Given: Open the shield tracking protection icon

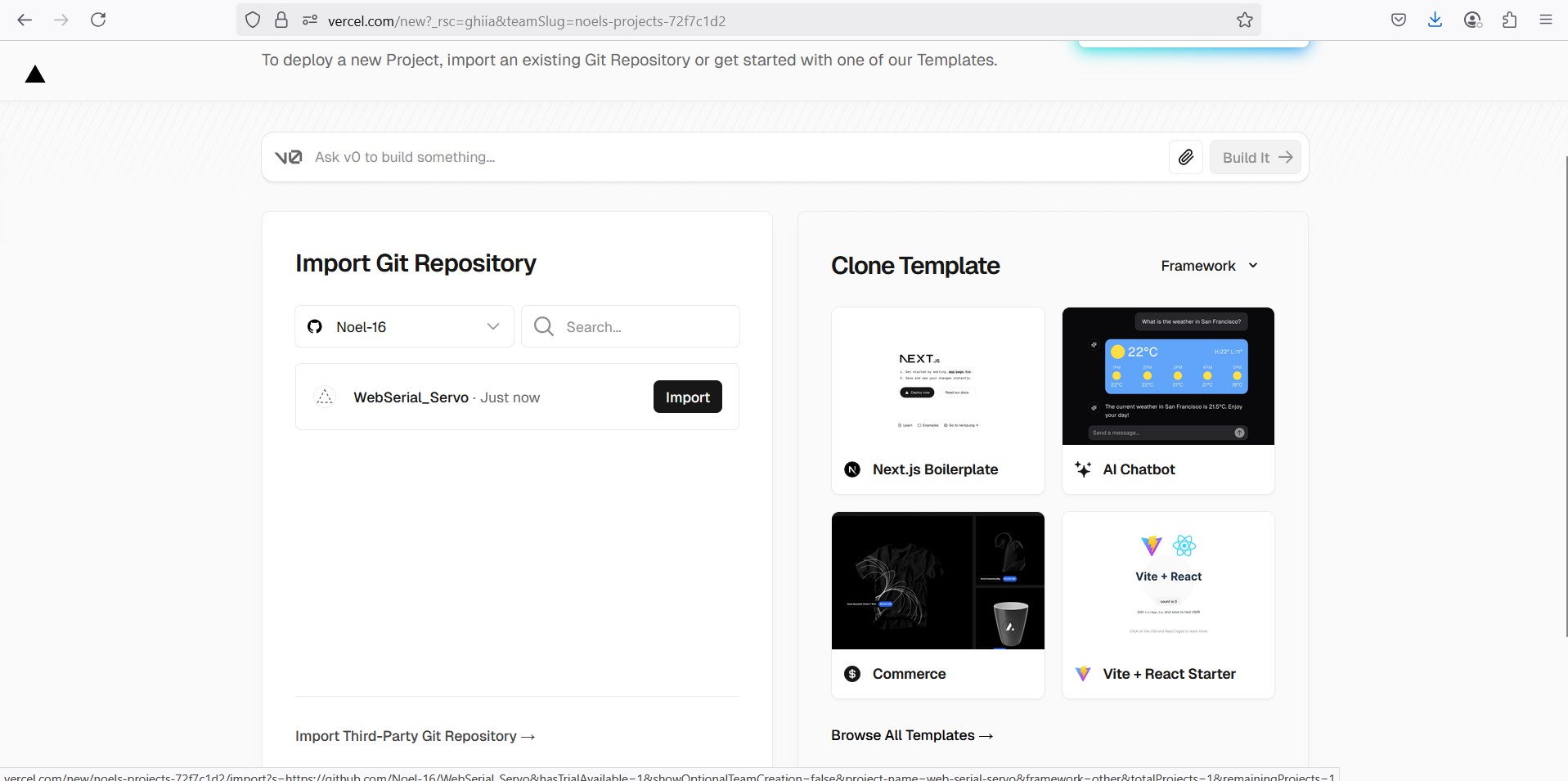Looking at the screenshot, I should [253, 20].
